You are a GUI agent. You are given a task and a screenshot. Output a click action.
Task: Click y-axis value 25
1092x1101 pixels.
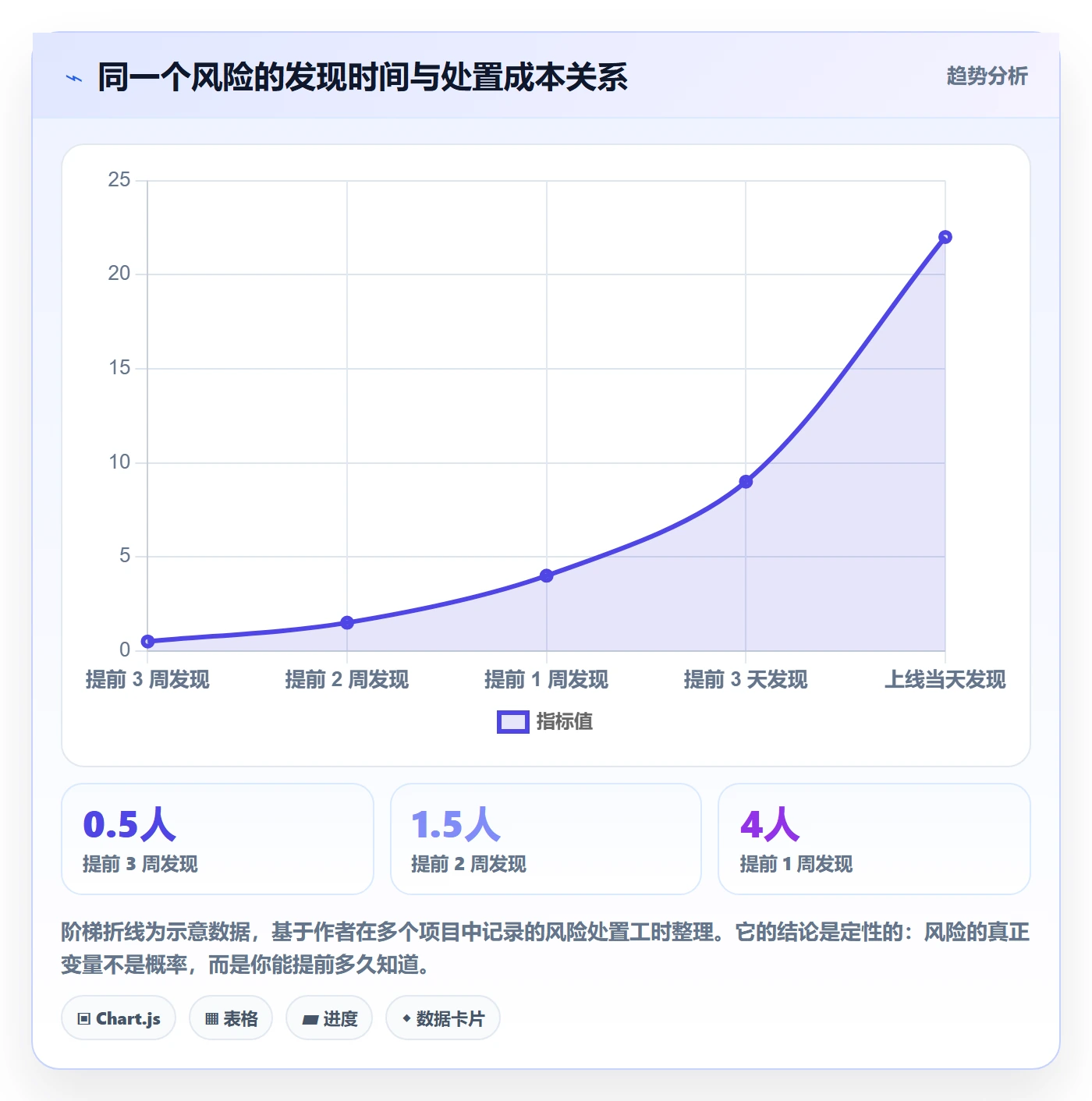coord(119,180)
